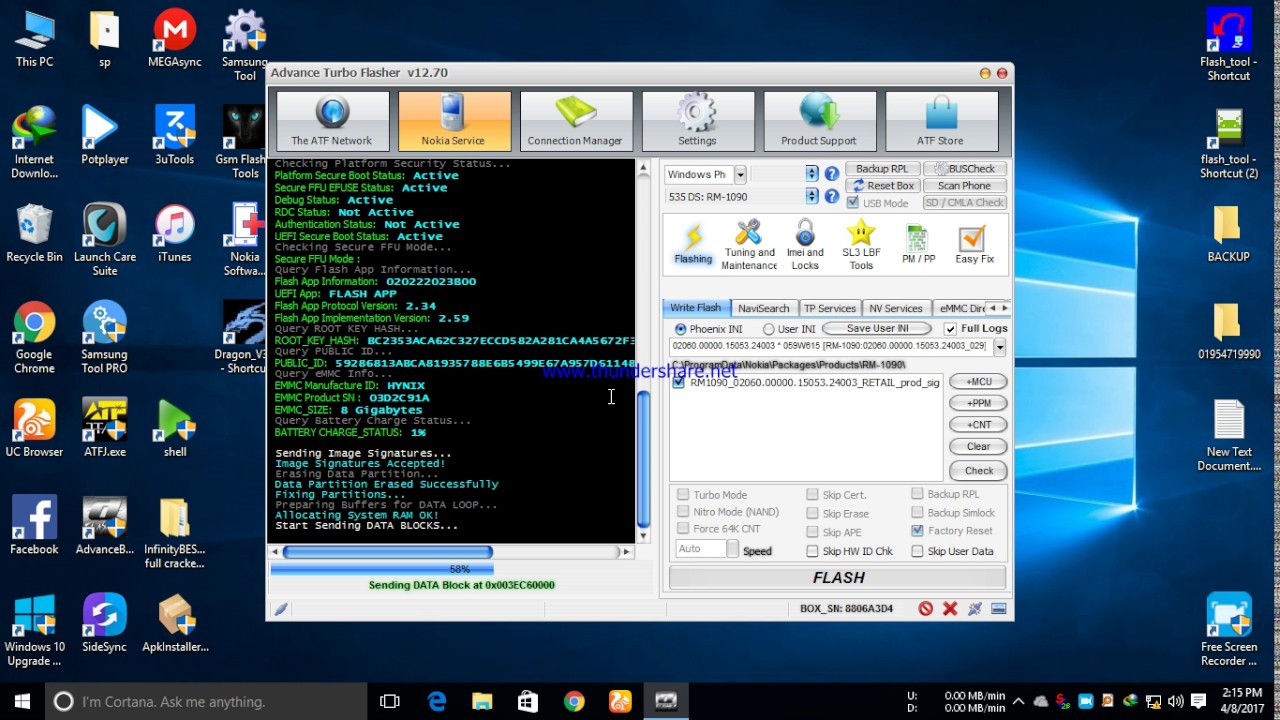
Task: Click the spinner next to platform dropdown
Action: coord(812,174)
